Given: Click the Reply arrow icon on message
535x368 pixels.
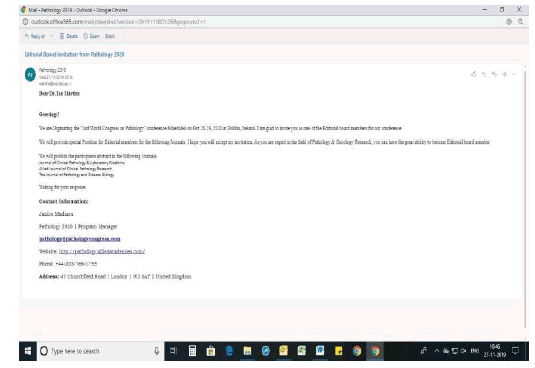Looking at the screenshot, I should click(484, 74).
